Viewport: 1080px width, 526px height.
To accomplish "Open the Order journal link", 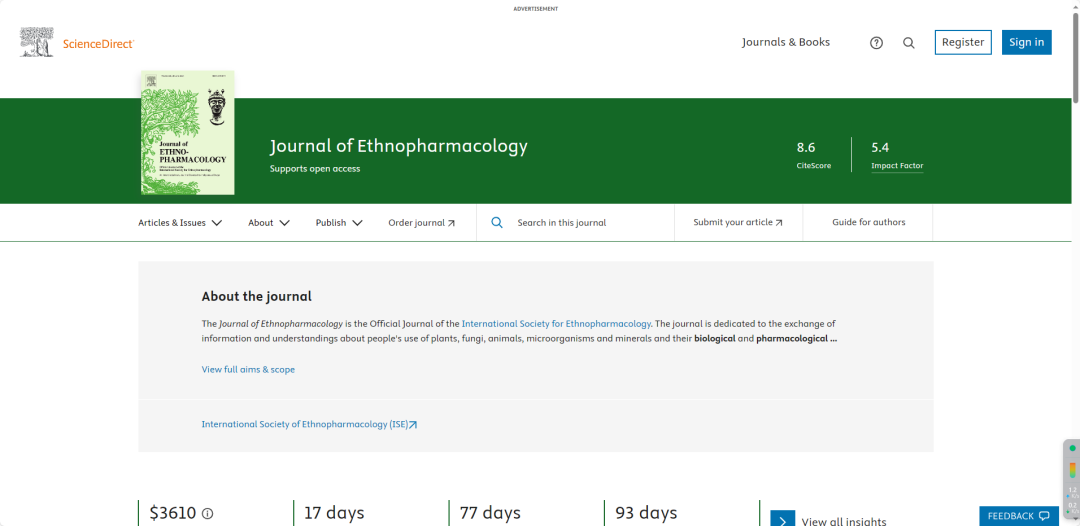I will [x=422, y=222].
